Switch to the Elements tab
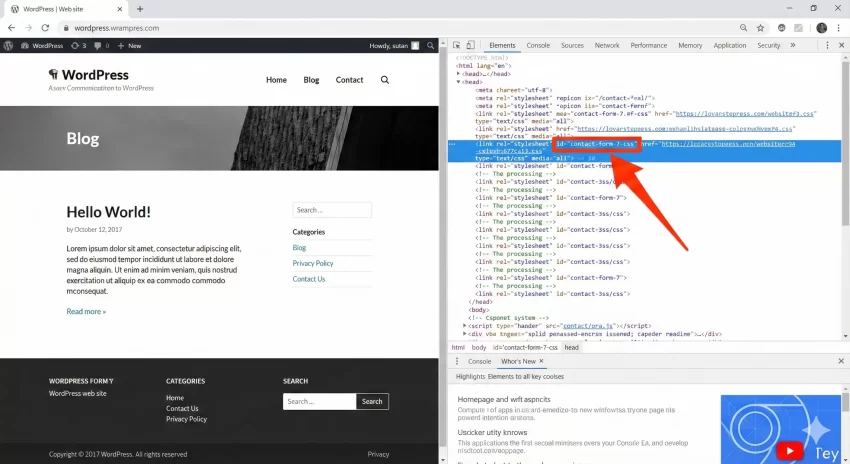 pyautogui.click(x=502, y=46)
